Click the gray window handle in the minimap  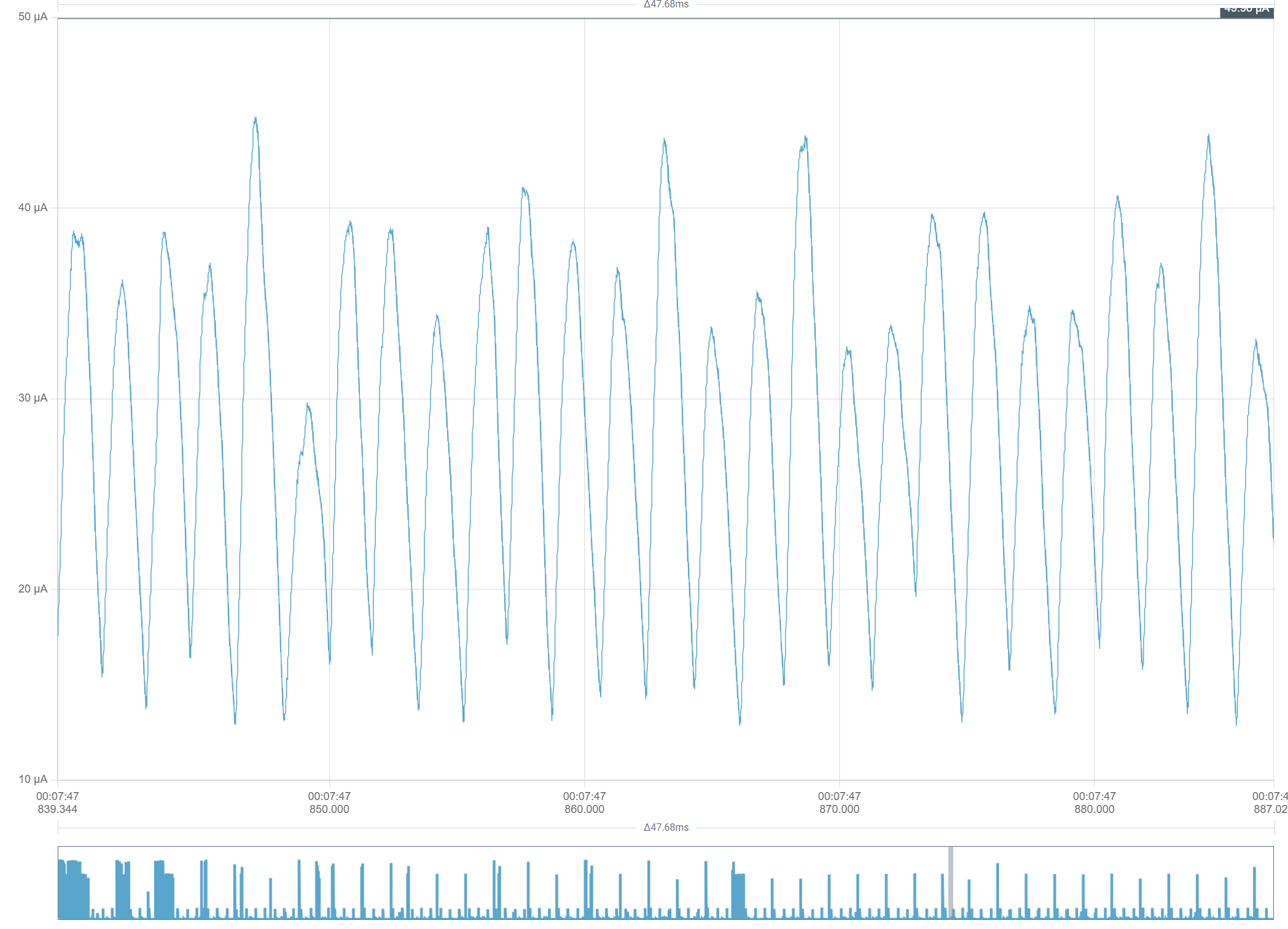tap(950, 882)
